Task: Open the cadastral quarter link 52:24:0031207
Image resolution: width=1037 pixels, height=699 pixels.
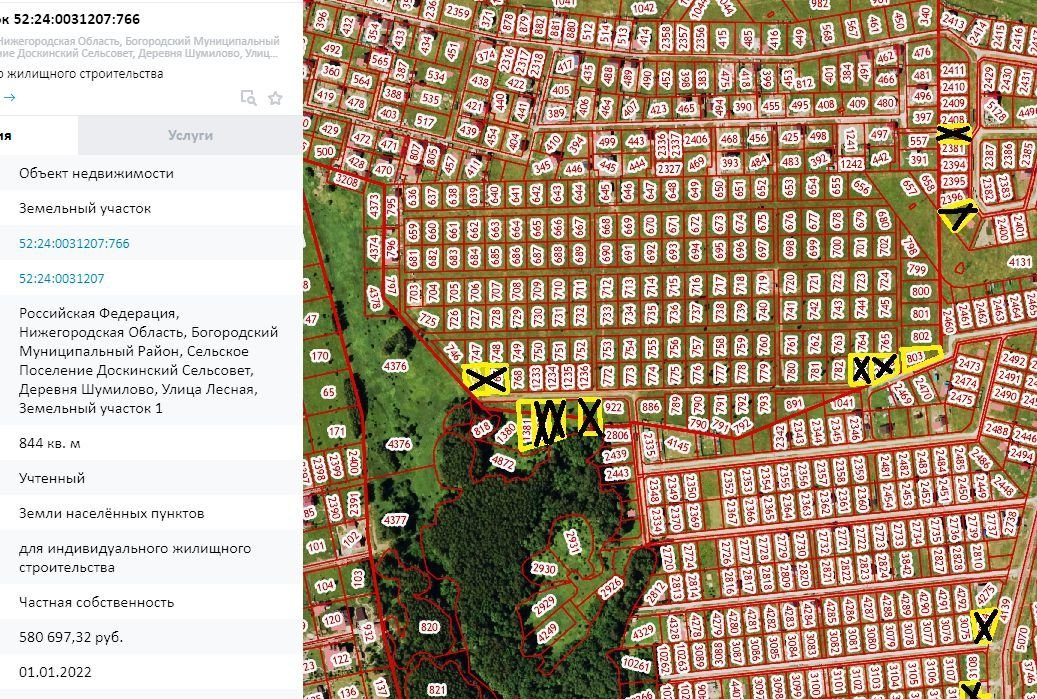Action: (61, 278)
